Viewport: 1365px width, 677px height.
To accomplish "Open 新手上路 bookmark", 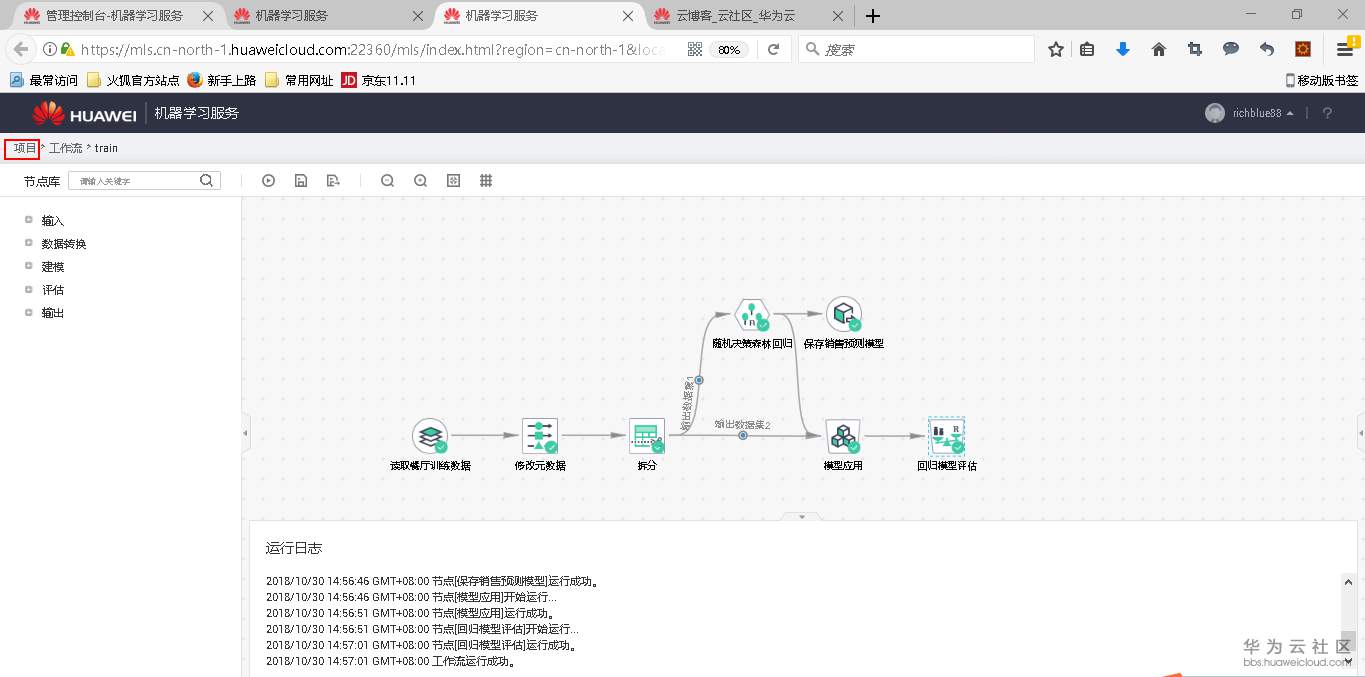I will [x=222, y=81].
